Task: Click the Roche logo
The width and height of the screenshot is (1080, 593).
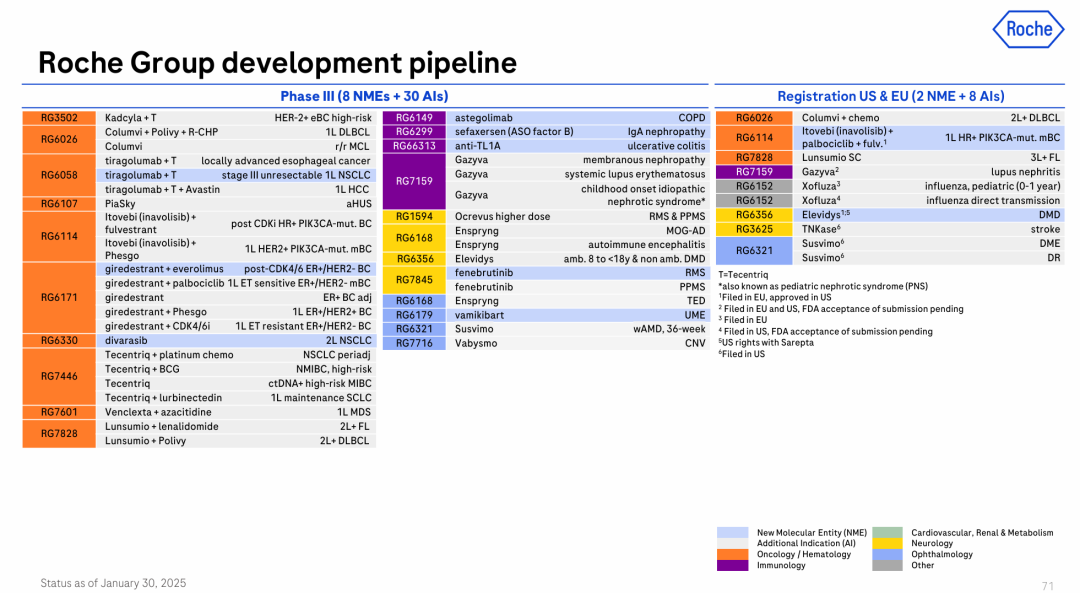Action: pos(1028,29)
